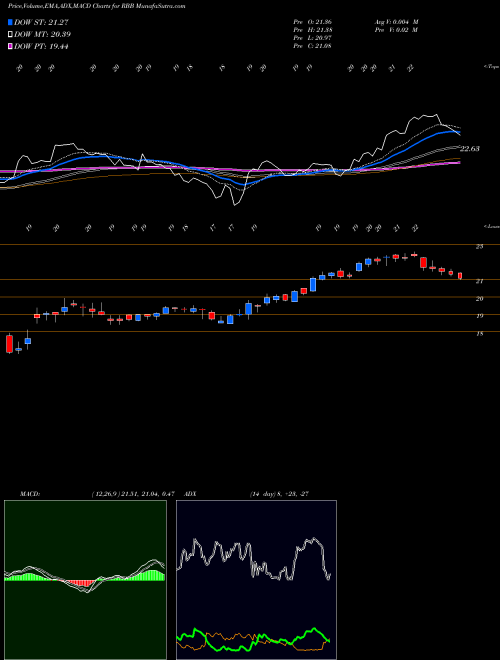Click the magenta DOW PT legend swatch
The width and height of the screenshot is (500, 660).
click(x=11, y=46)
